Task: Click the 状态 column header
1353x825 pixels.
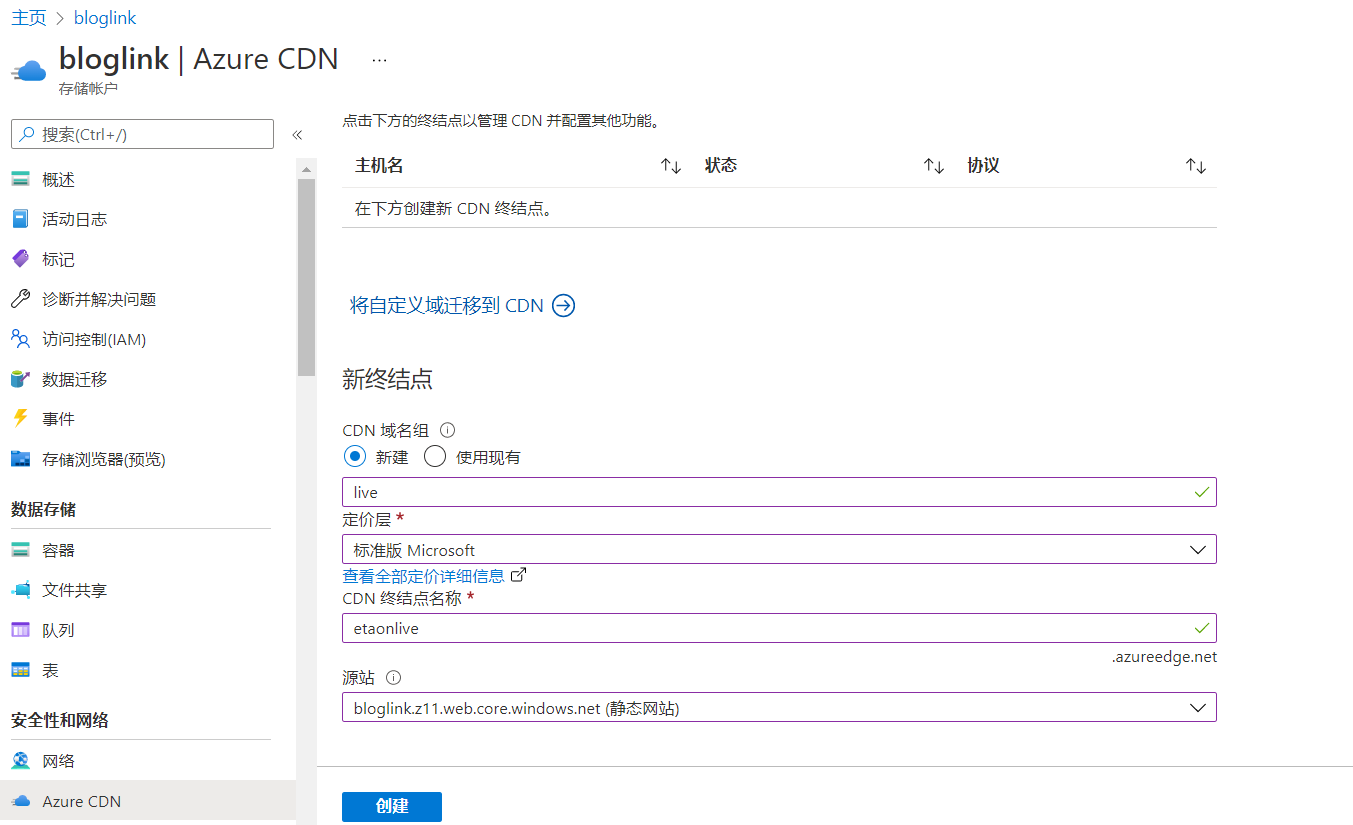Action: click(721, 166)
